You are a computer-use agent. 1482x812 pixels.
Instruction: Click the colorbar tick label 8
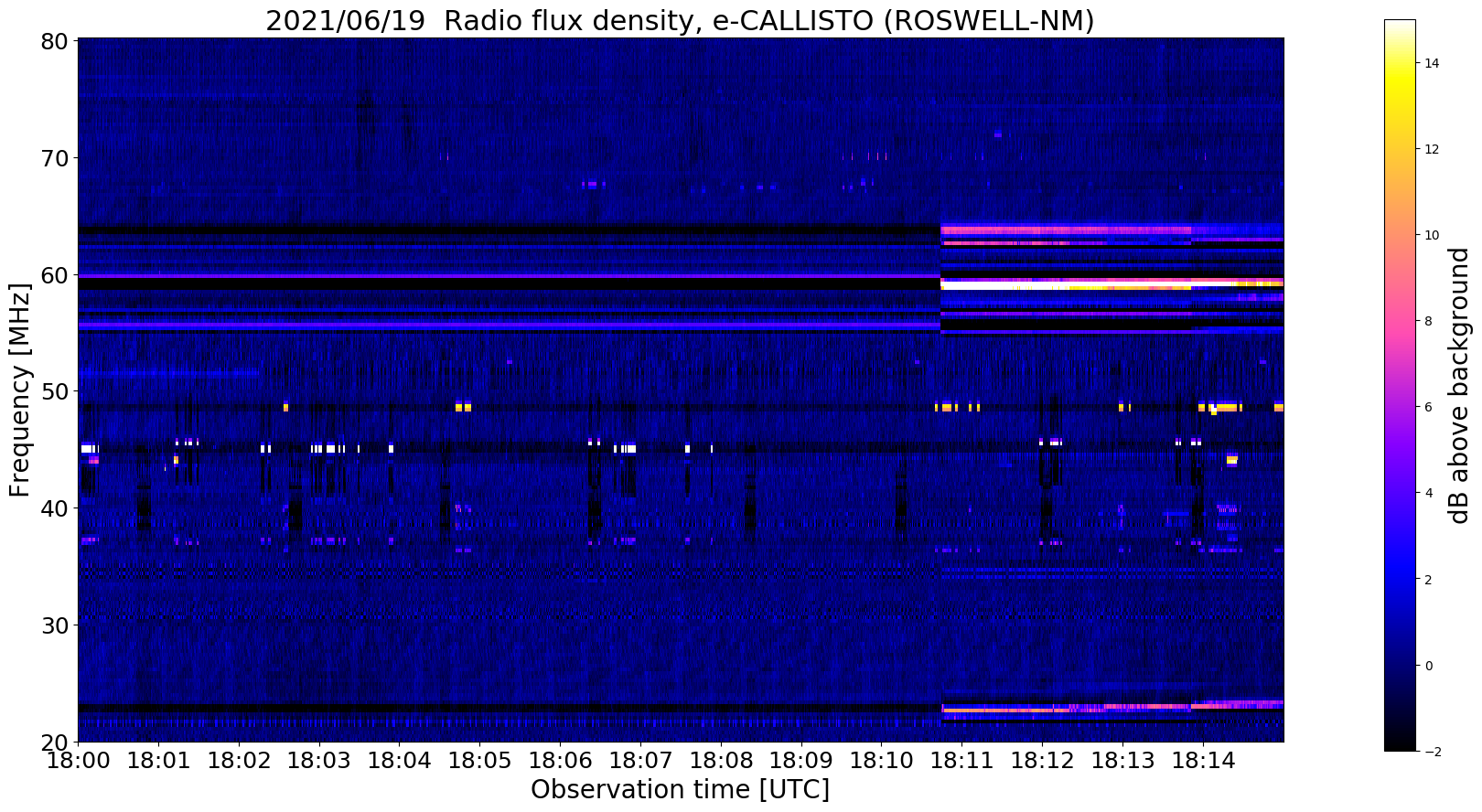click(1429, 321)
